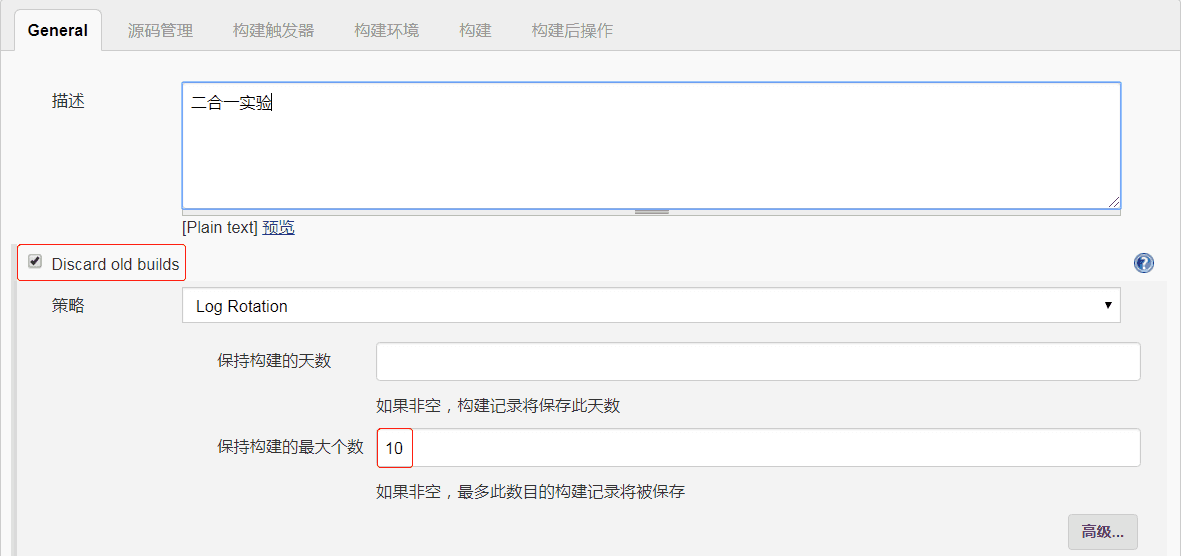
Task: Grab the description textarea resize handle
Action: (652, 212)
